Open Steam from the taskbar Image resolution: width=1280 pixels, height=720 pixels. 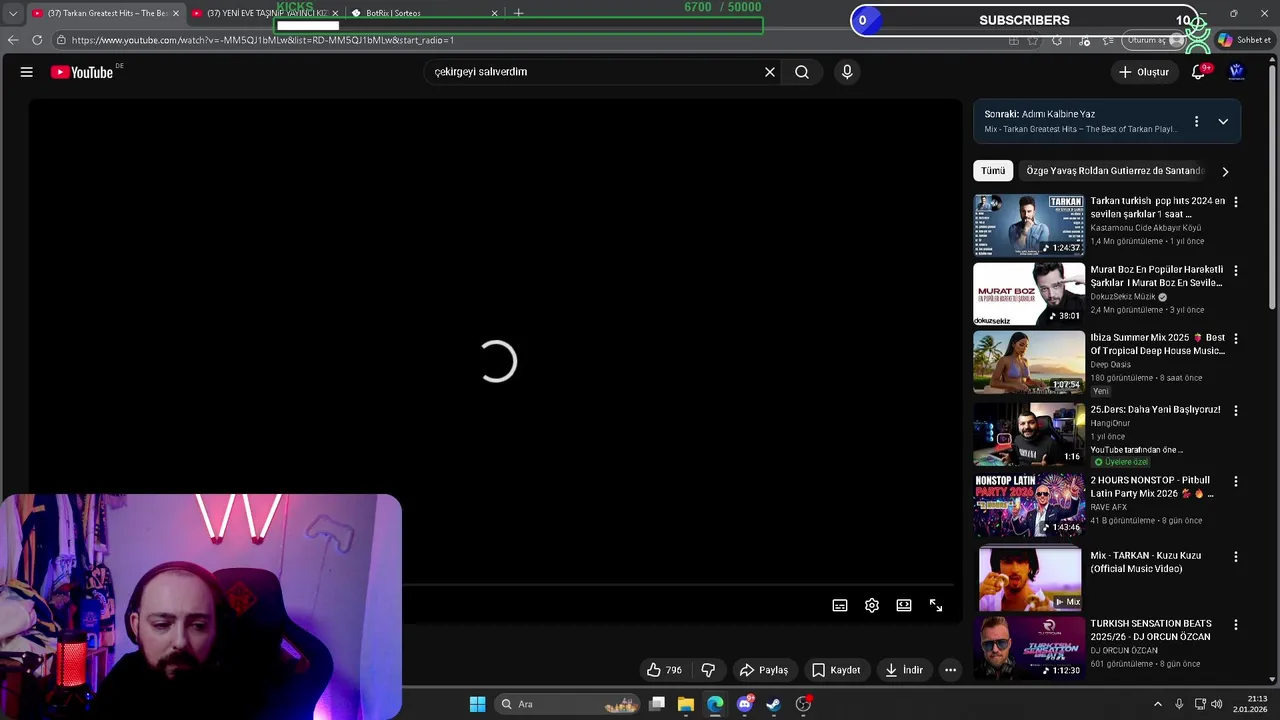[773, 704]
